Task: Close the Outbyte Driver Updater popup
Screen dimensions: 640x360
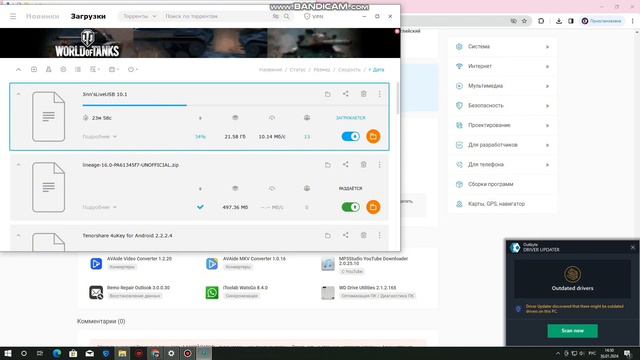Action: pyautogui.click(x=633, y=247)
